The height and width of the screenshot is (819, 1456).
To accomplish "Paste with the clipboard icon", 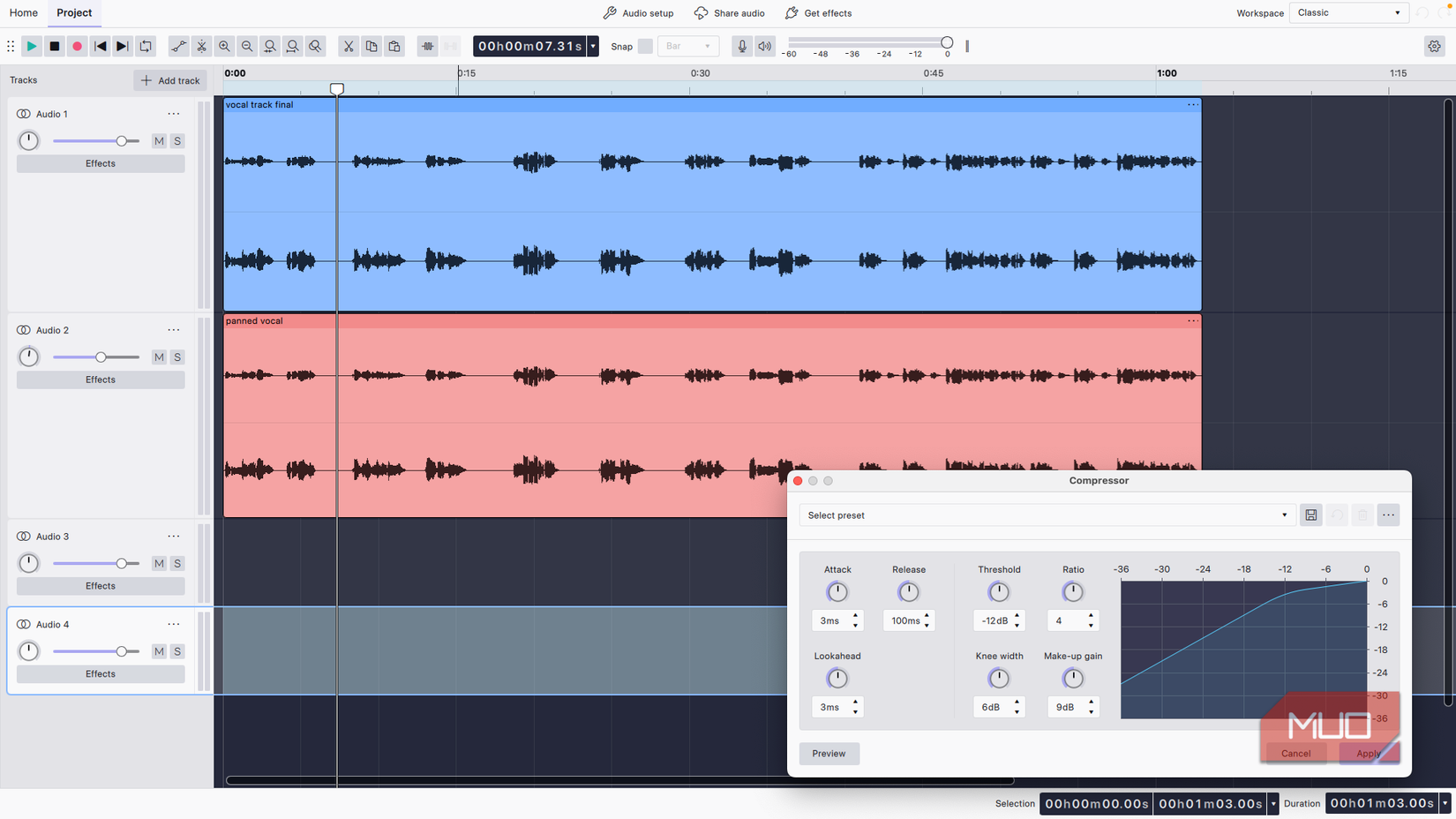I will pos(394,46).
